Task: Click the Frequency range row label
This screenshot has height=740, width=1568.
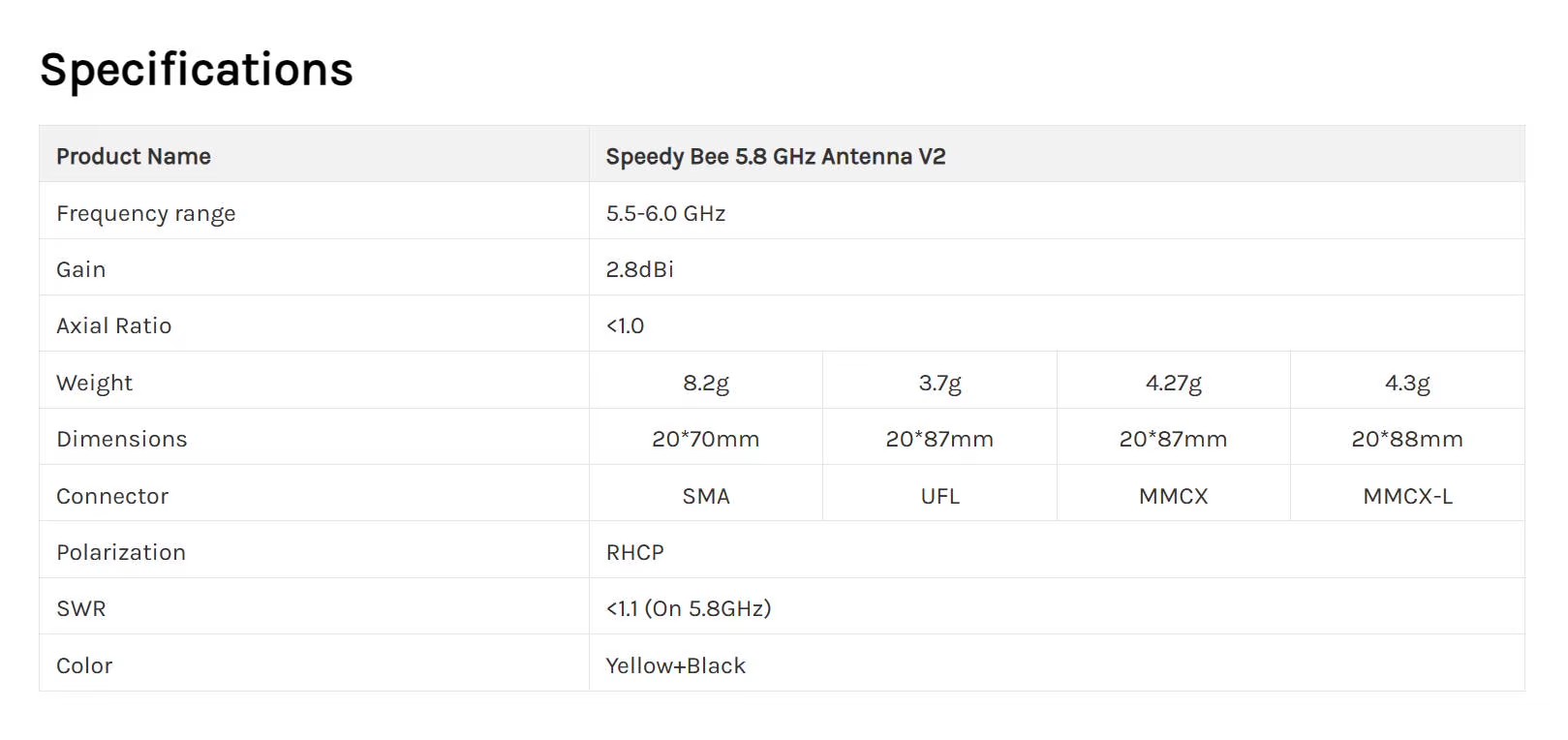Action: point(146,213)
